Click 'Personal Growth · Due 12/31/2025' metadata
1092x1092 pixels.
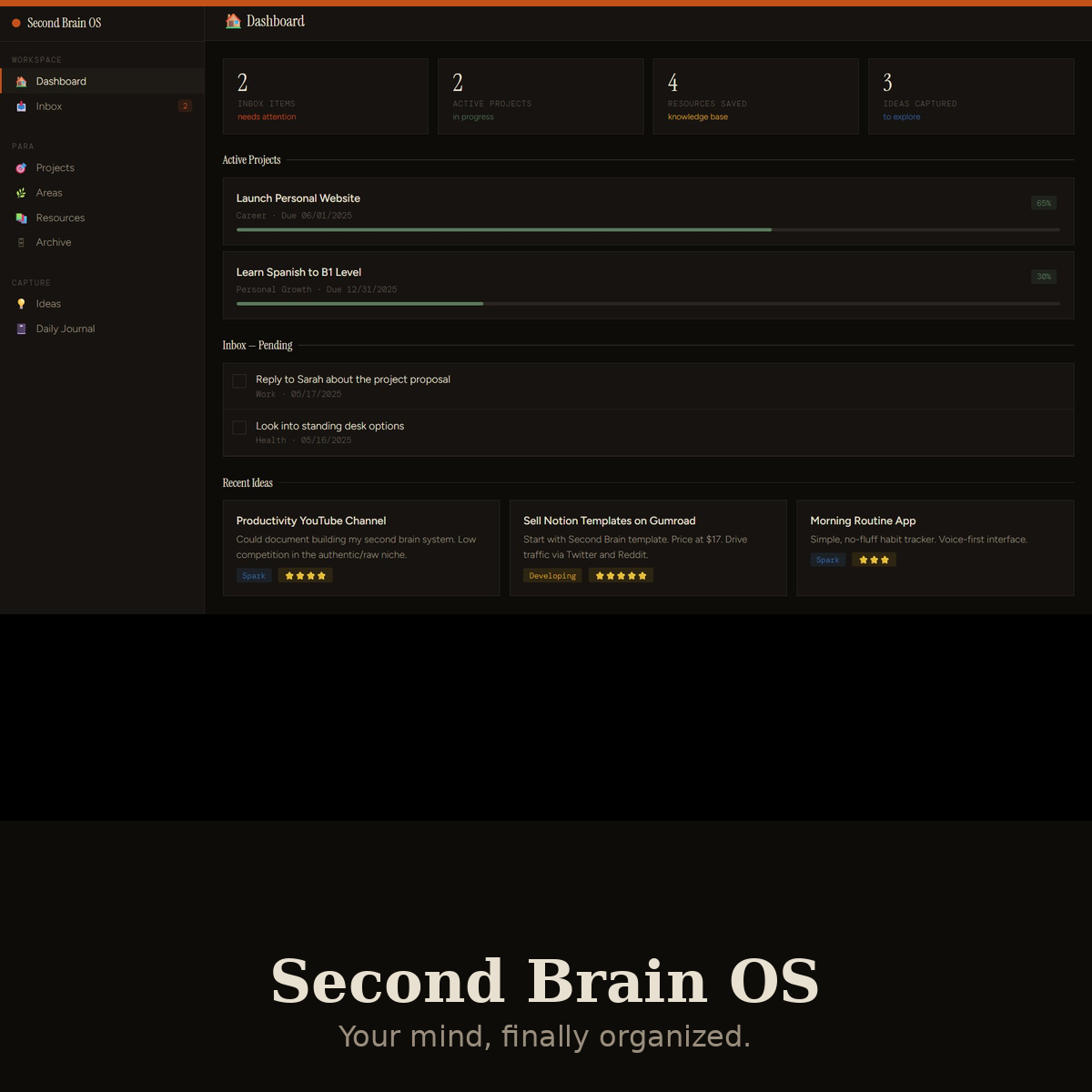coord(317,289)
